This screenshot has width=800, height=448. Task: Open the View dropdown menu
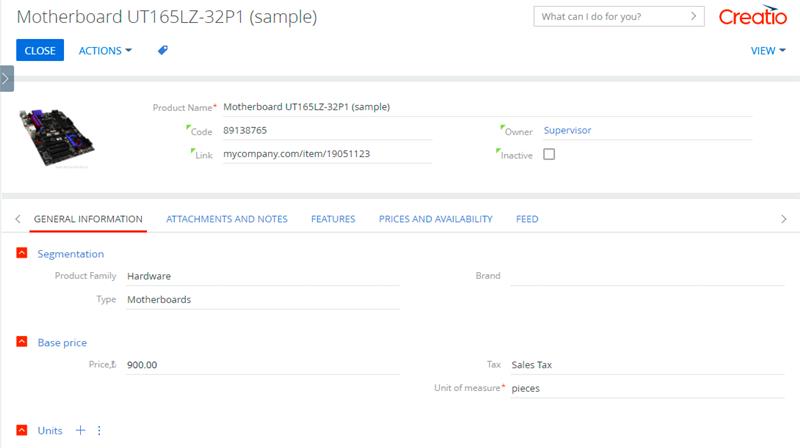pyautogui.click(x=768, y=51)
